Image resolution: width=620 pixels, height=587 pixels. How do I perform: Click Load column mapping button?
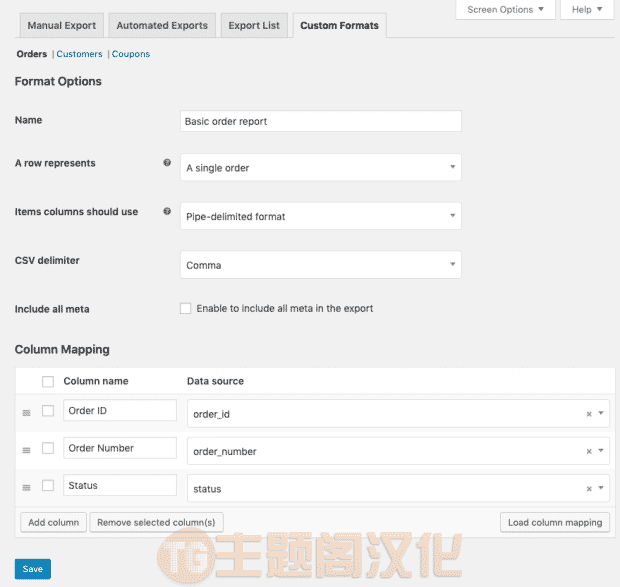pyautogui.click(x=555, y=523)
